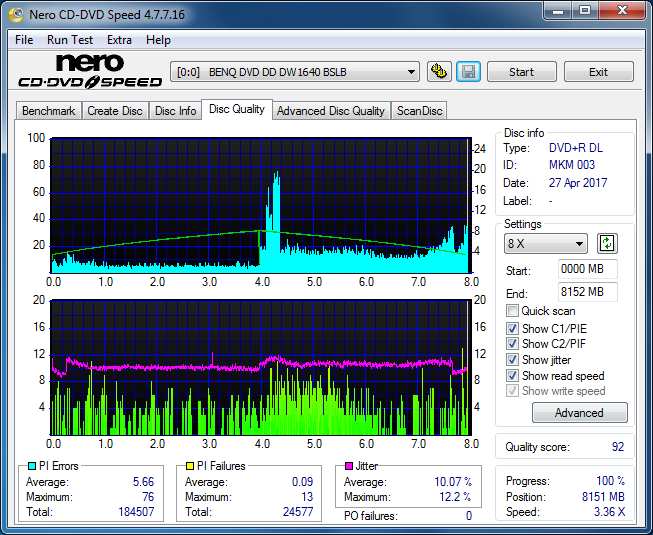Click disc type text DVD+R DL
This screenshot has height=535, width=653.
[576, 148]
